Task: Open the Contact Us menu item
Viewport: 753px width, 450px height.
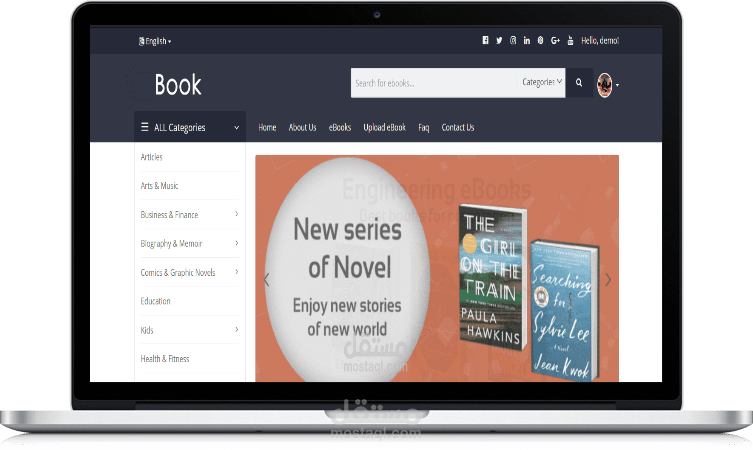Action: click(458, 127)
